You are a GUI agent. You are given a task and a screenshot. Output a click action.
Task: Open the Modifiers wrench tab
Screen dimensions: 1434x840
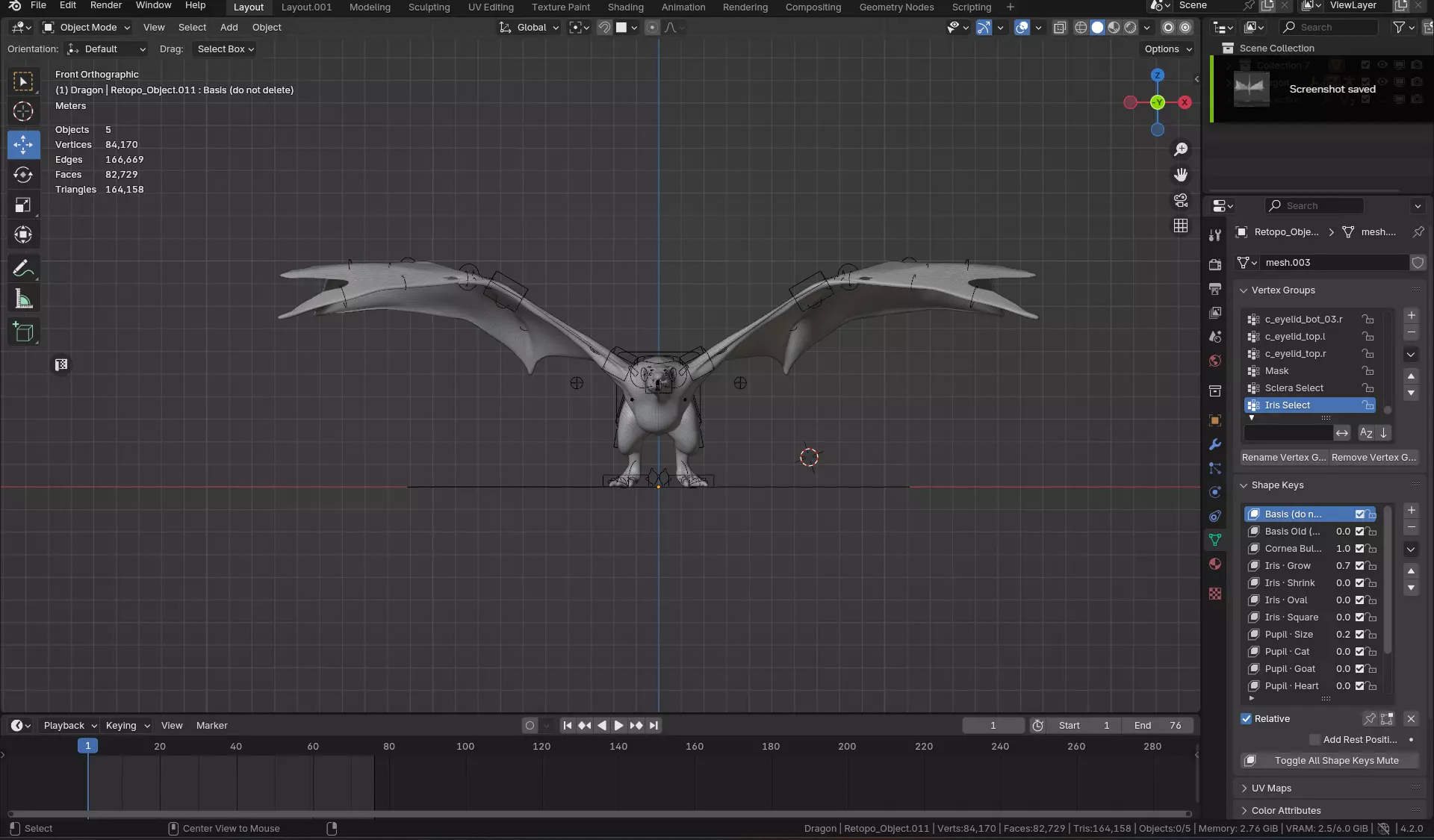(x=1215, y=444)
